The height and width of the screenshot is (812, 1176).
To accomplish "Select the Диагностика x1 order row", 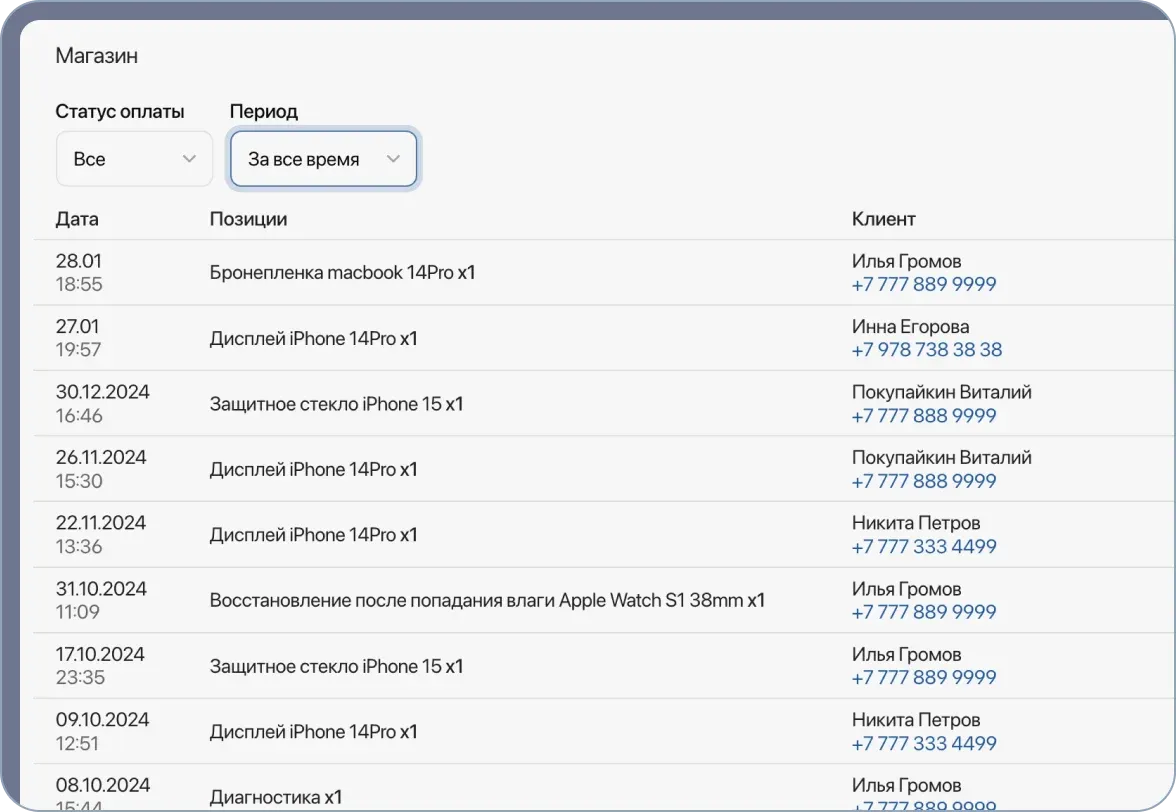I will pyautogui.click(x=275, y=797).
